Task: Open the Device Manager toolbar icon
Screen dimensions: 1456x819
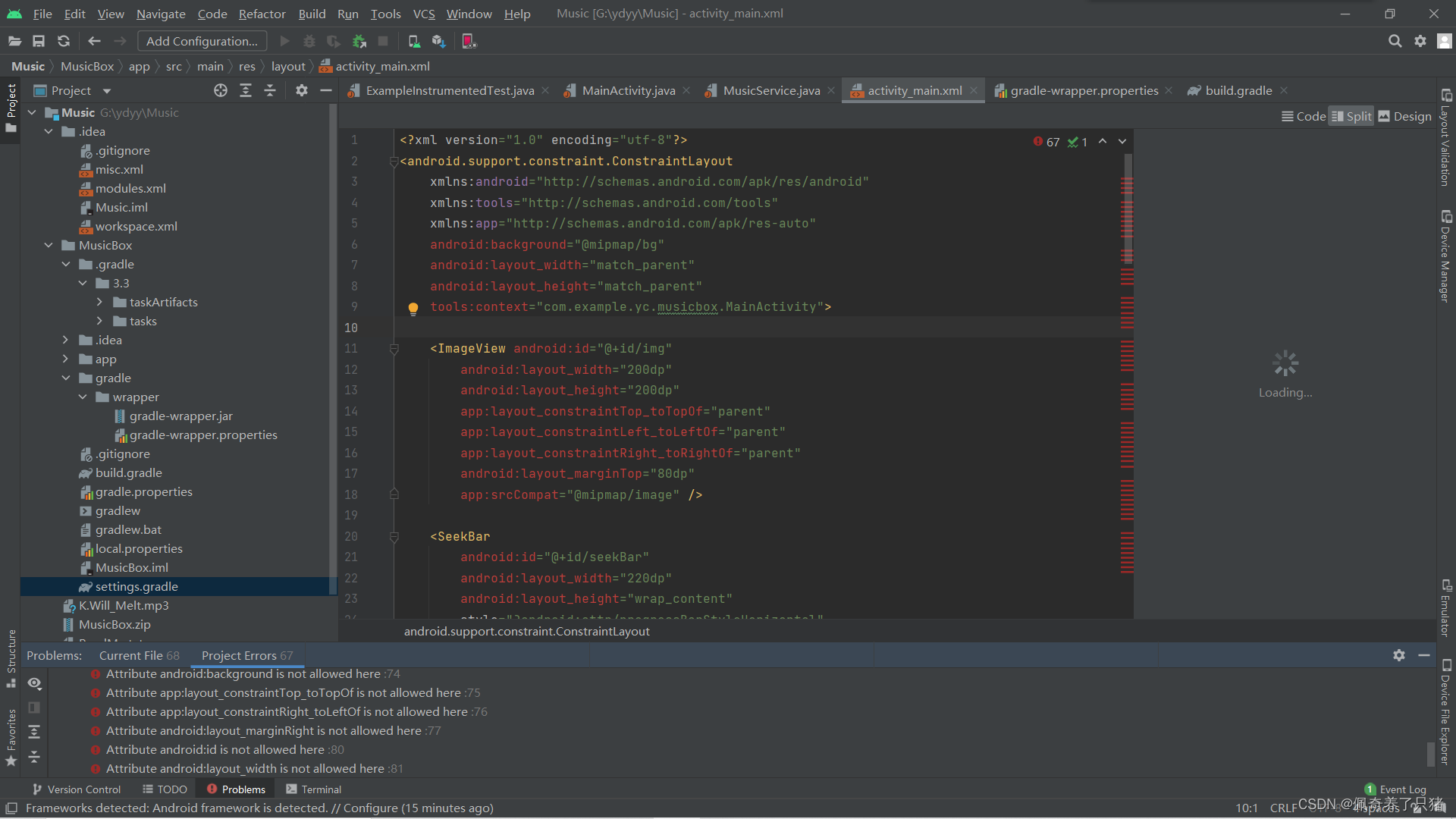Action: pyautogui.click(x=414, y=41)
